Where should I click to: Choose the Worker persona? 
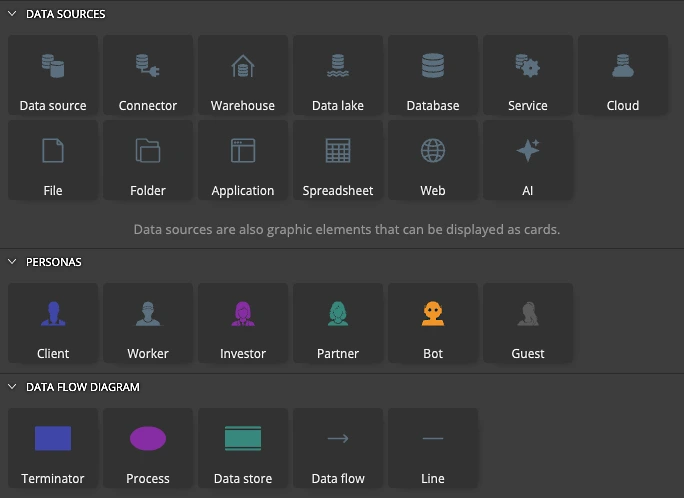tap(148, 323)
